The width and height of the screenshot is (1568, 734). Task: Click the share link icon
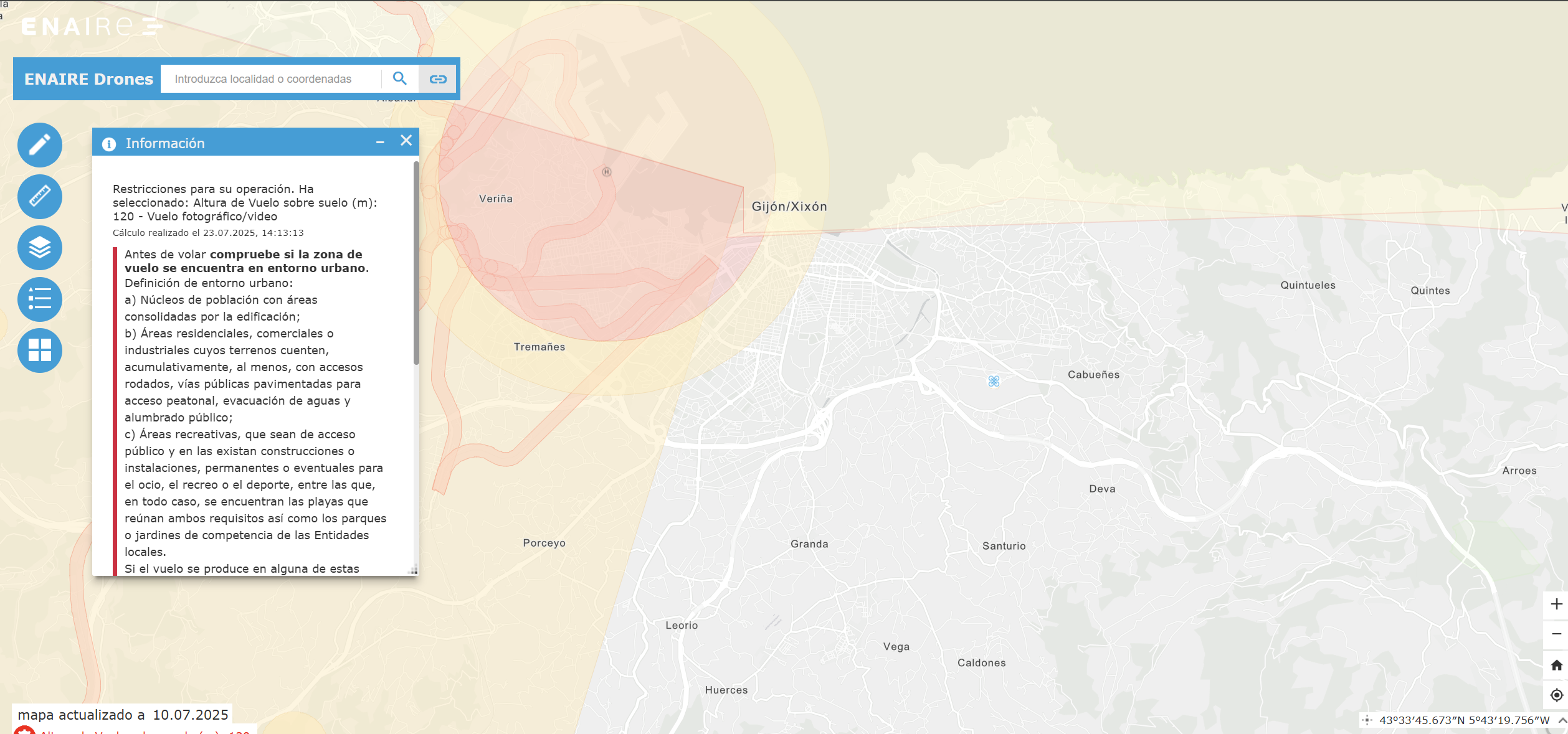(438, 79)
